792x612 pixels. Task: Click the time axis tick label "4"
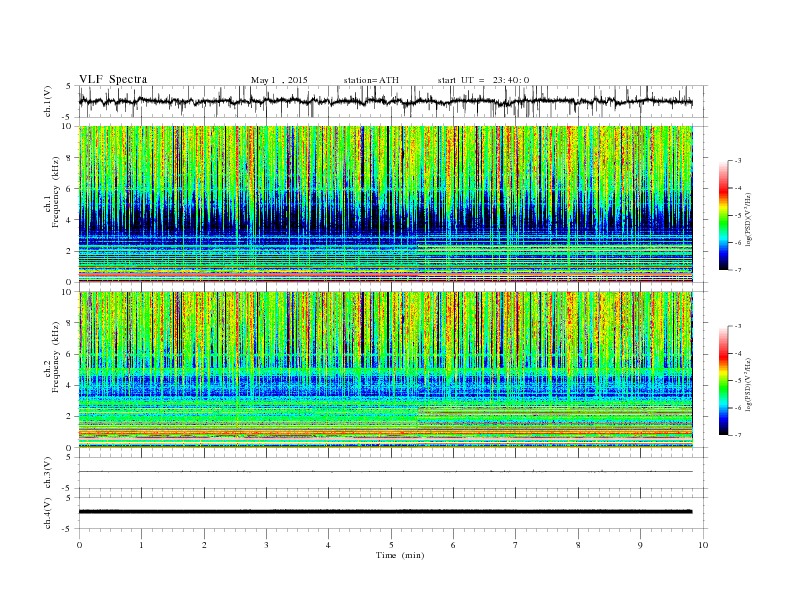tap(329, 545)
